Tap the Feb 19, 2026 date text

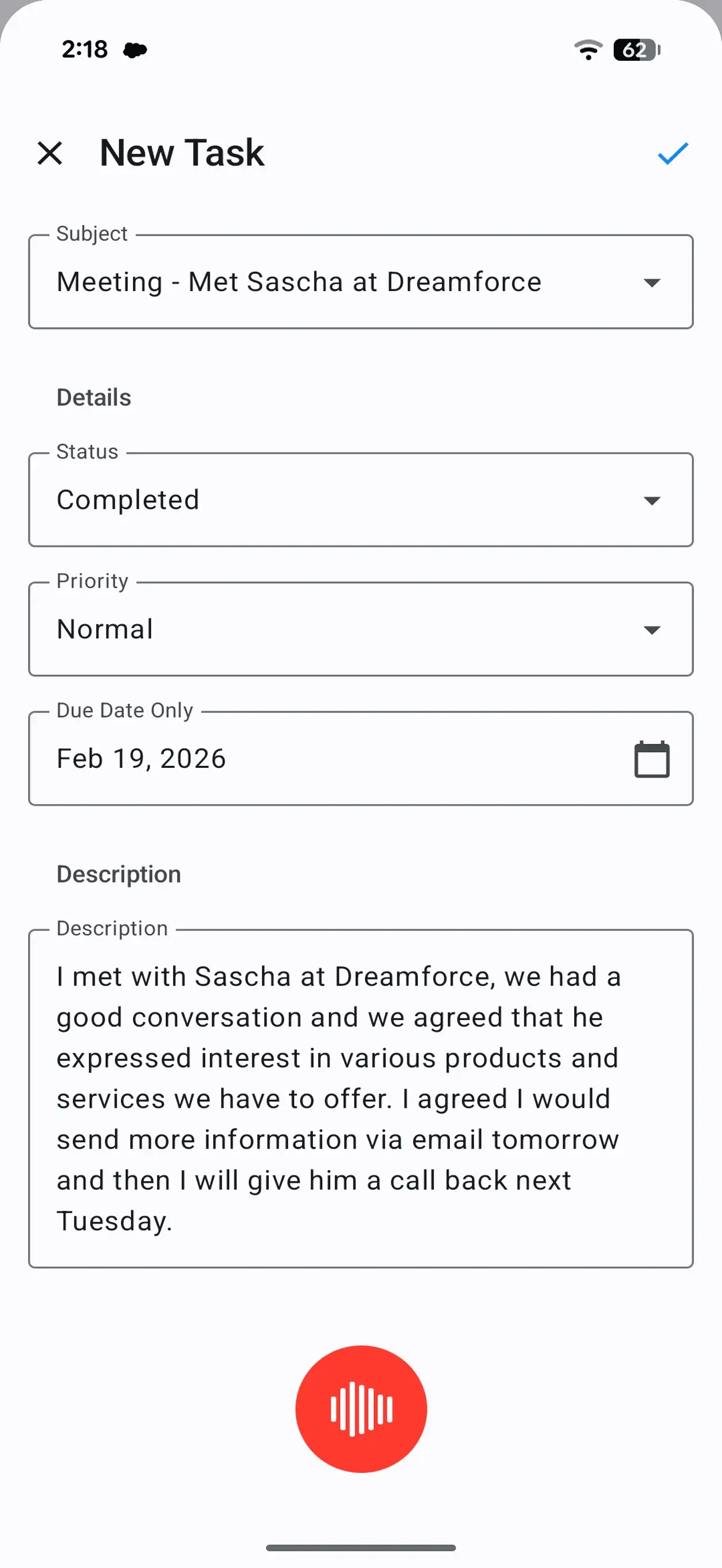pyautogui.click(x=140, y=758)
